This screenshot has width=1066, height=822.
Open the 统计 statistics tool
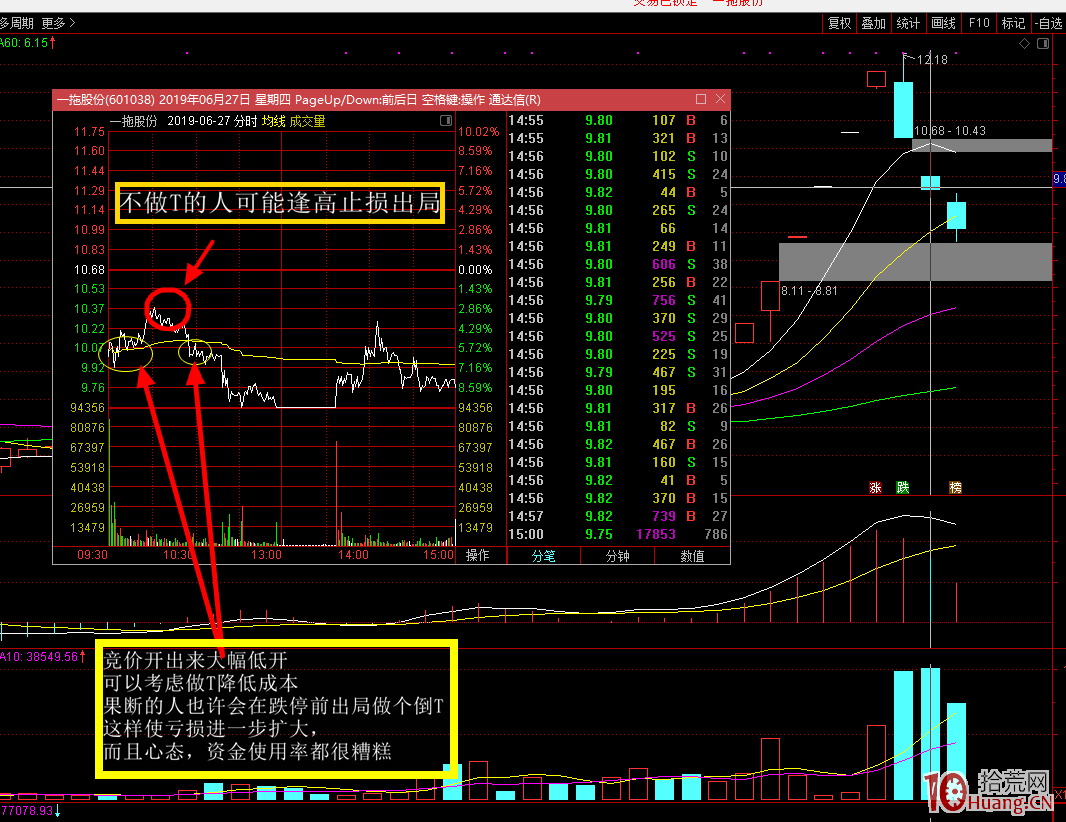(x=908, y=23)
